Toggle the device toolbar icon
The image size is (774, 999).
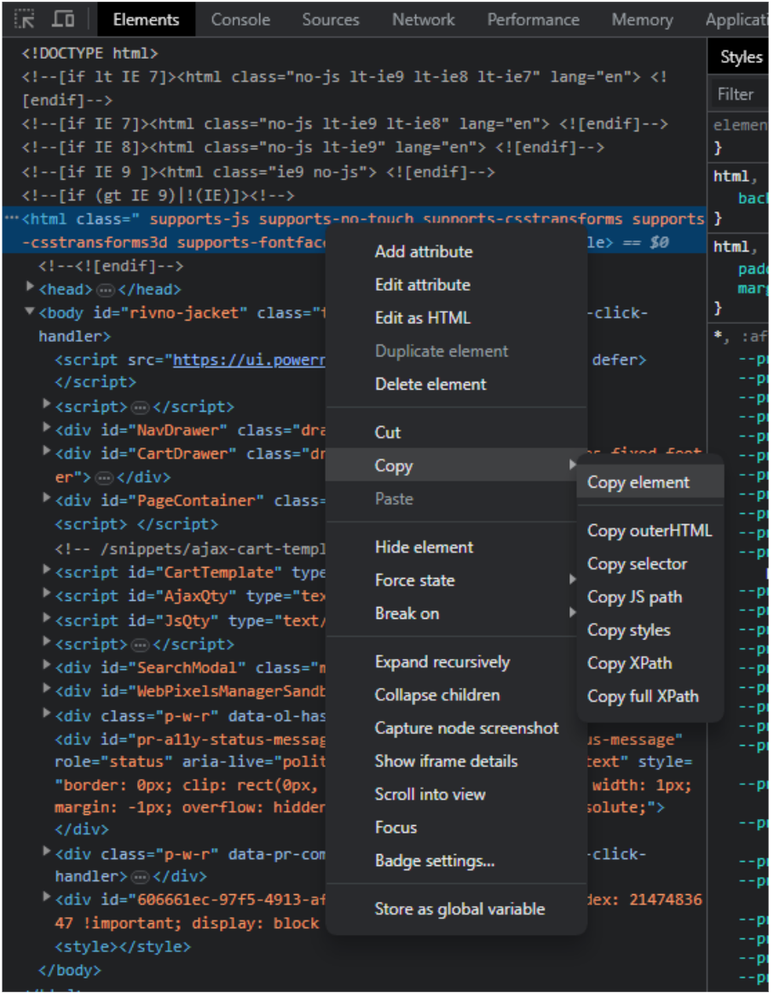click(62, 19)
